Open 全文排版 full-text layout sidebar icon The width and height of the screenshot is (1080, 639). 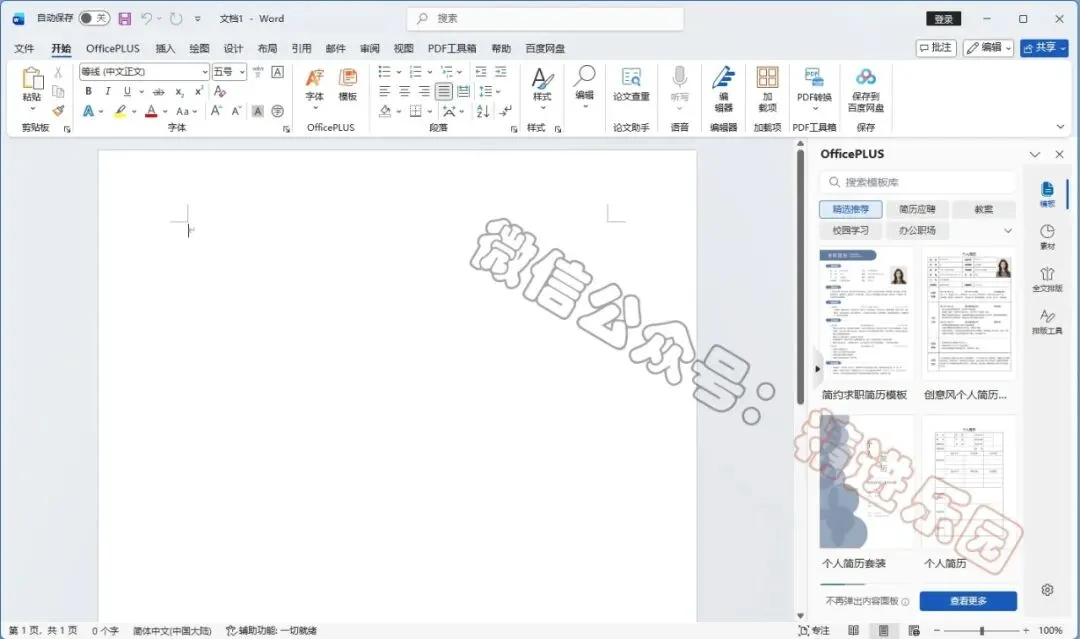(1047, 279)
